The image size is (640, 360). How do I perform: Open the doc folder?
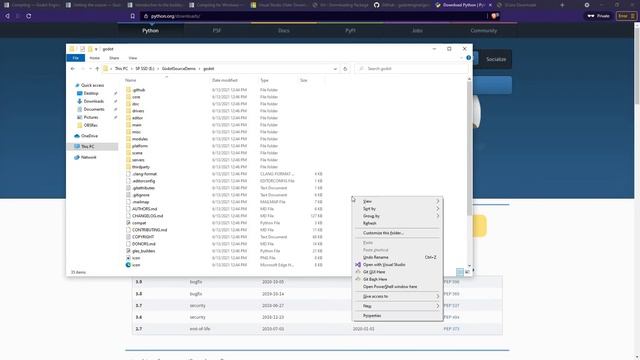(136, 104)
